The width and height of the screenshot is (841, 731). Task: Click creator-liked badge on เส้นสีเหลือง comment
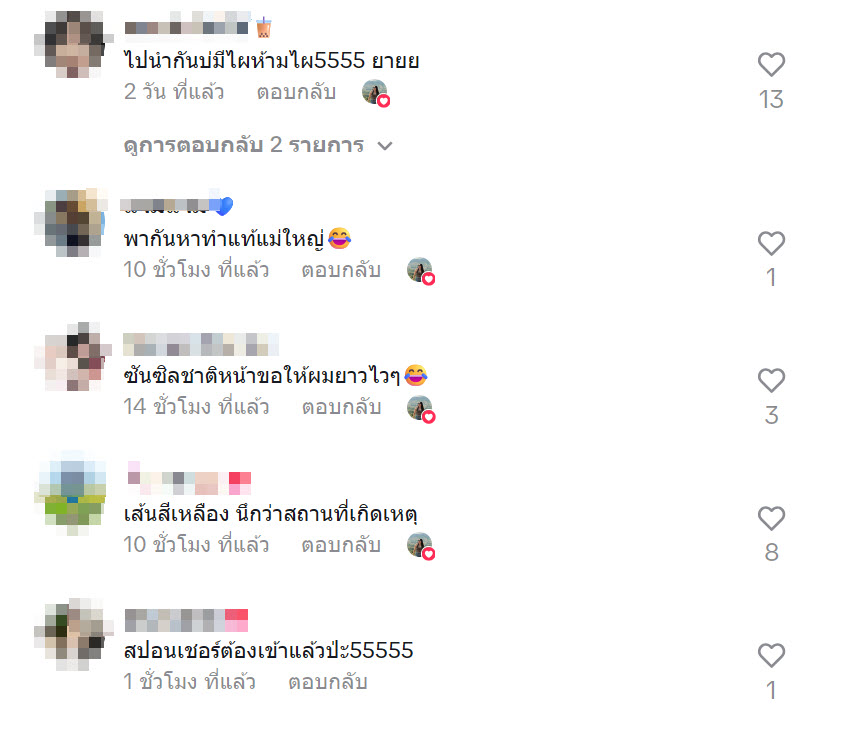(x=421, y=547)
